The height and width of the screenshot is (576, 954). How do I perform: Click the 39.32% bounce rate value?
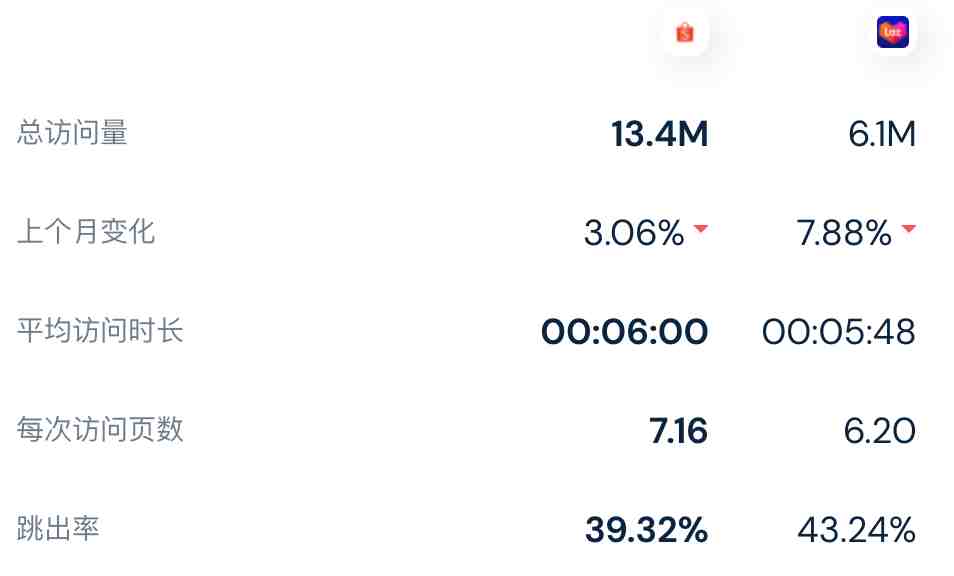[647, 530]
